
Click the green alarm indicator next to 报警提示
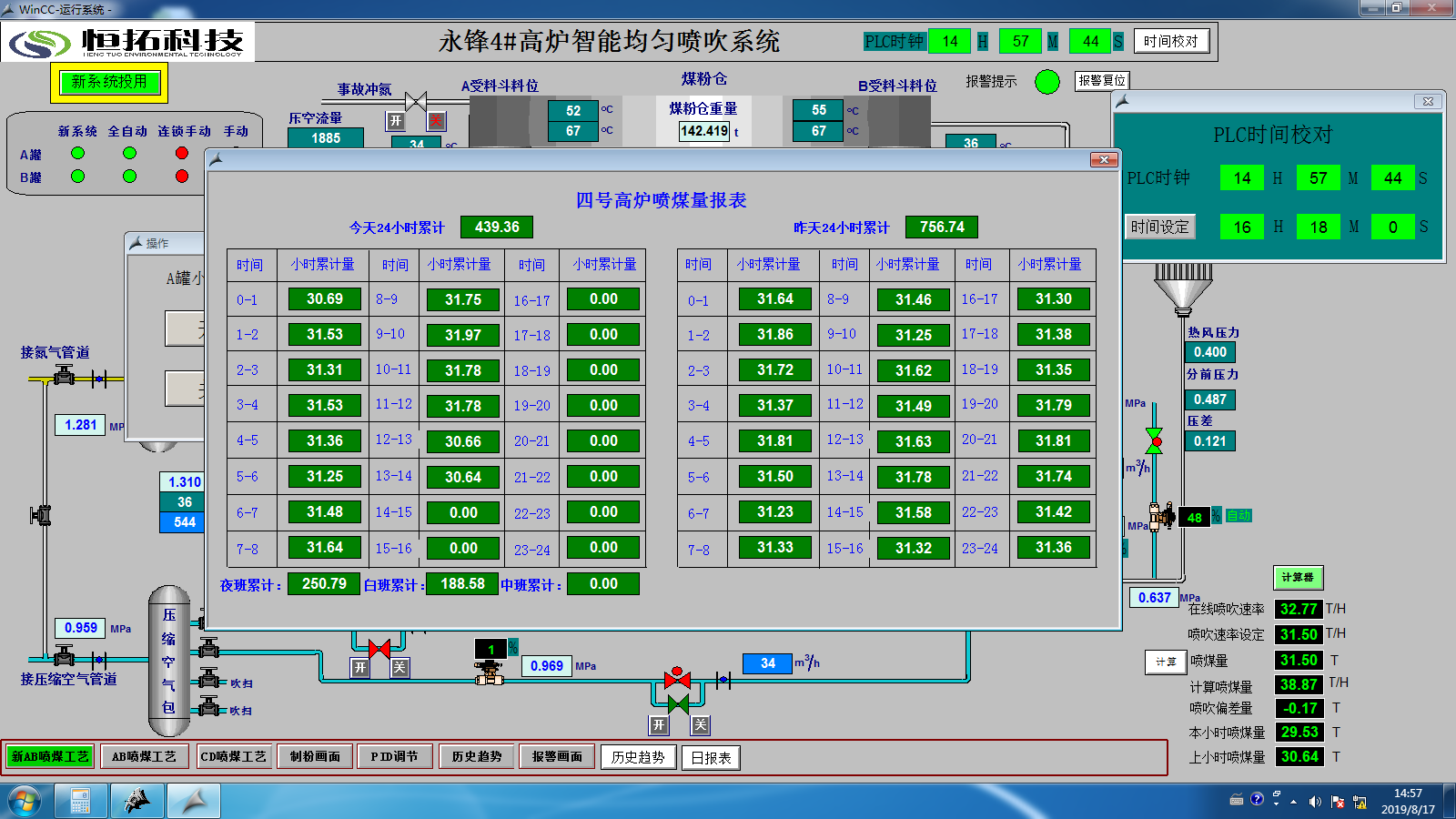pos(1047,82)
